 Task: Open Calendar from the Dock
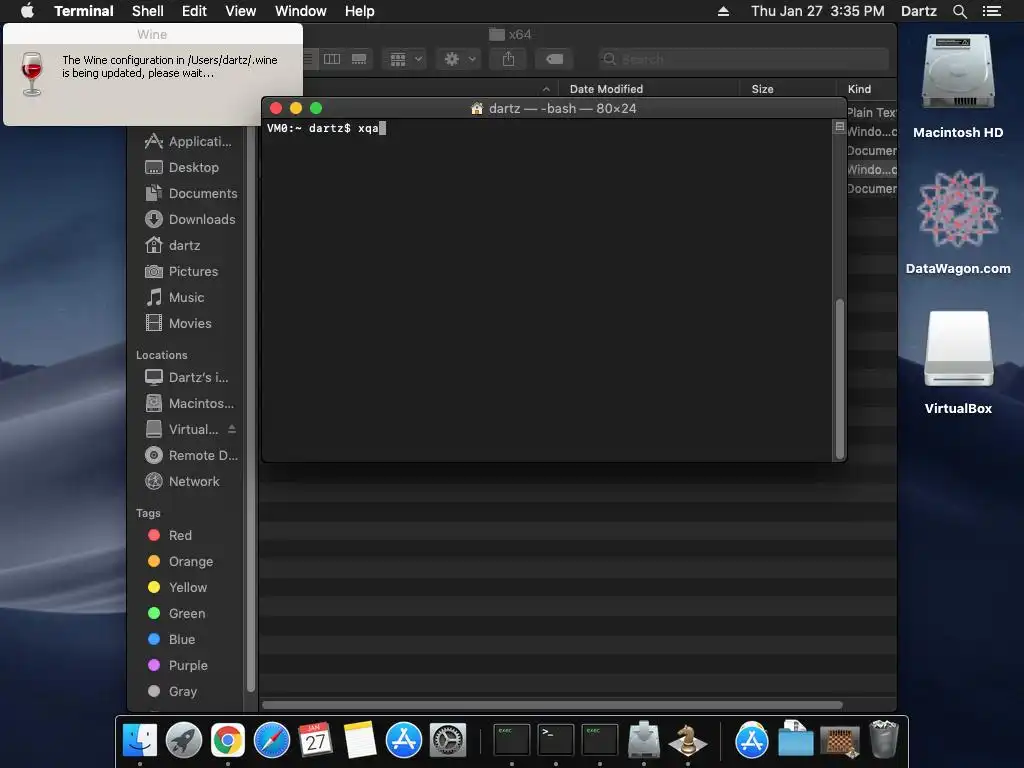(x=315, y=741)
